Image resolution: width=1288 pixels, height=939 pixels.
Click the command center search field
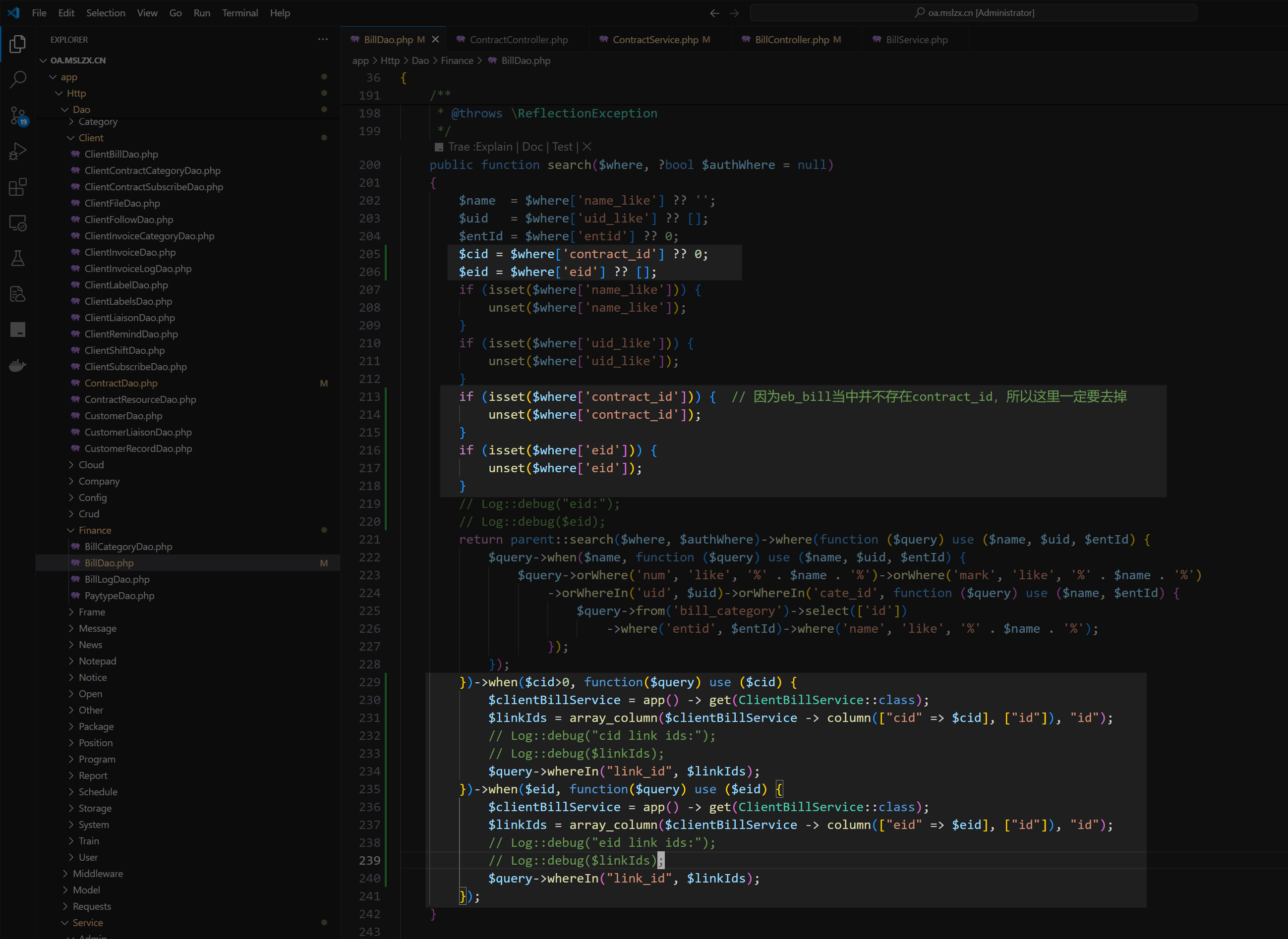coord(973,12)
